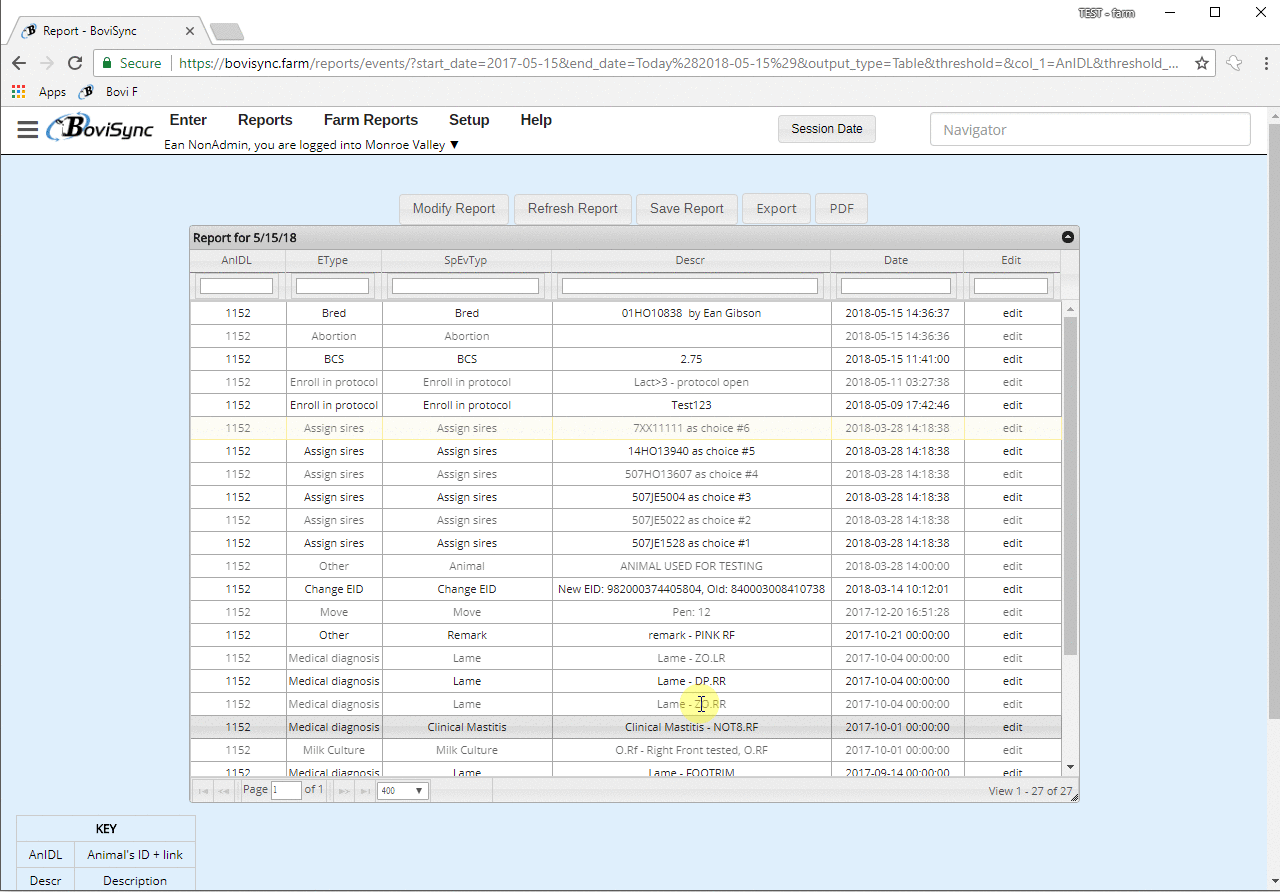1280x892 pixels.
Task: Go back in the browser
Action: [19, 63]
